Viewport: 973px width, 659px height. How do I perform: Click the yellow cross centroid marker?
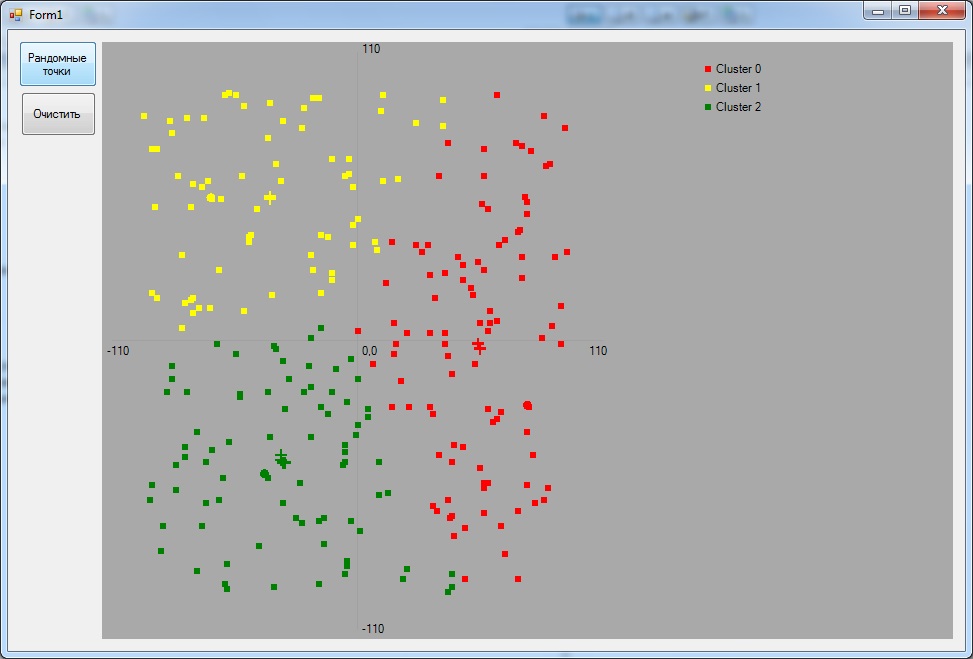269,197
